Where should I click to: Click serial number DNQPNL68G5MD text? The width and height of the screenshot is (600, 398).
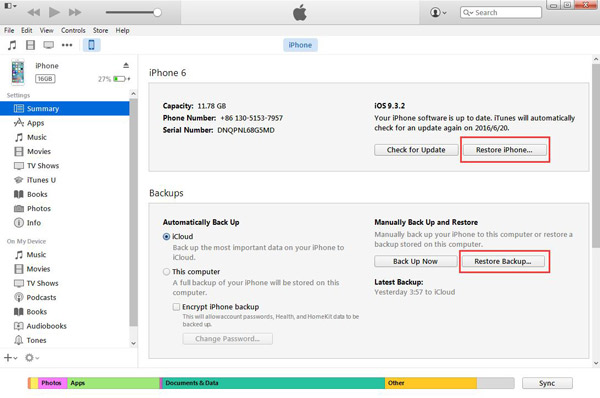[246, 130]
